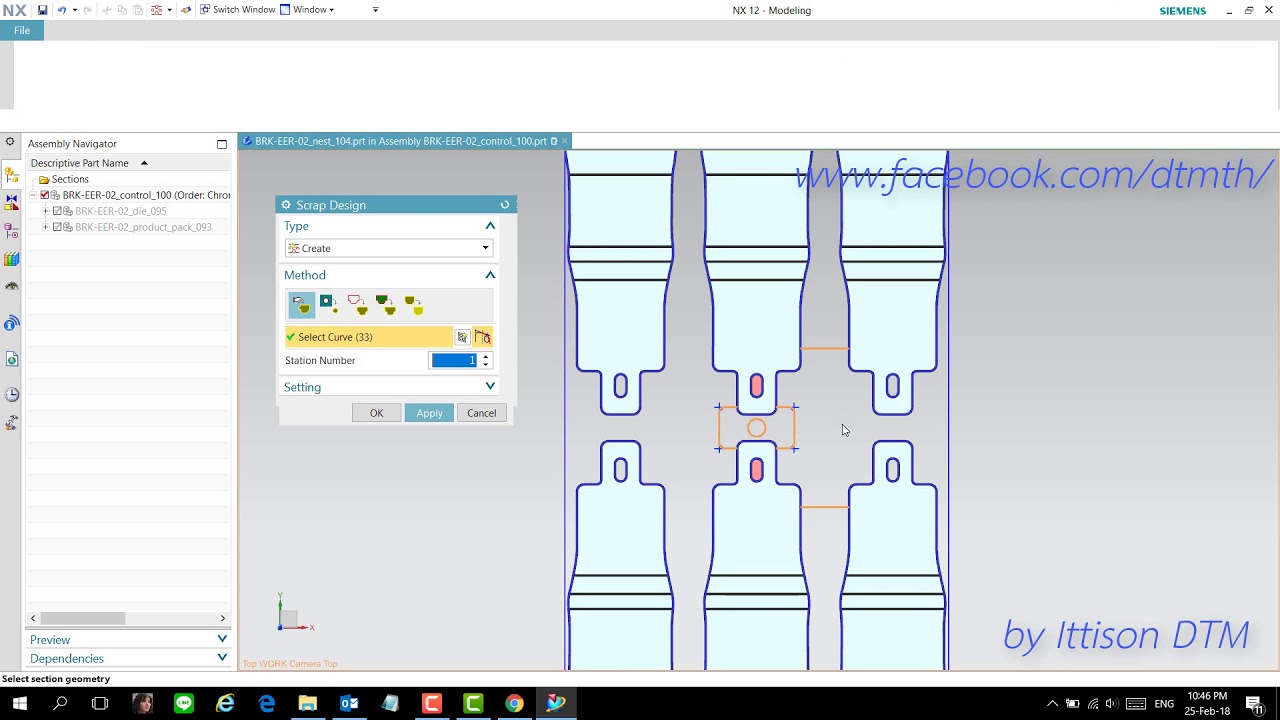Collapse the Method section
Image resolution: width=1280 pixels, height=720 pixels.
[490, 275]
